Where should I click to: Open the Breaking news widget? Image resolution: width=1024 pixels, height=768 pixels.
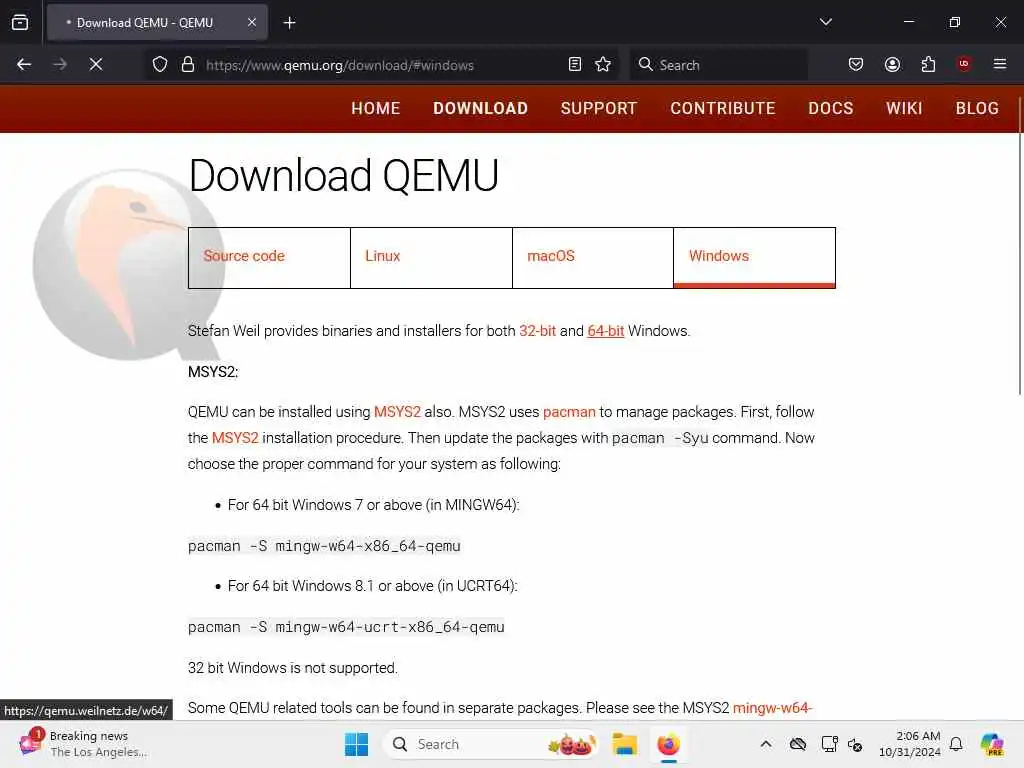tap(84, 744)
